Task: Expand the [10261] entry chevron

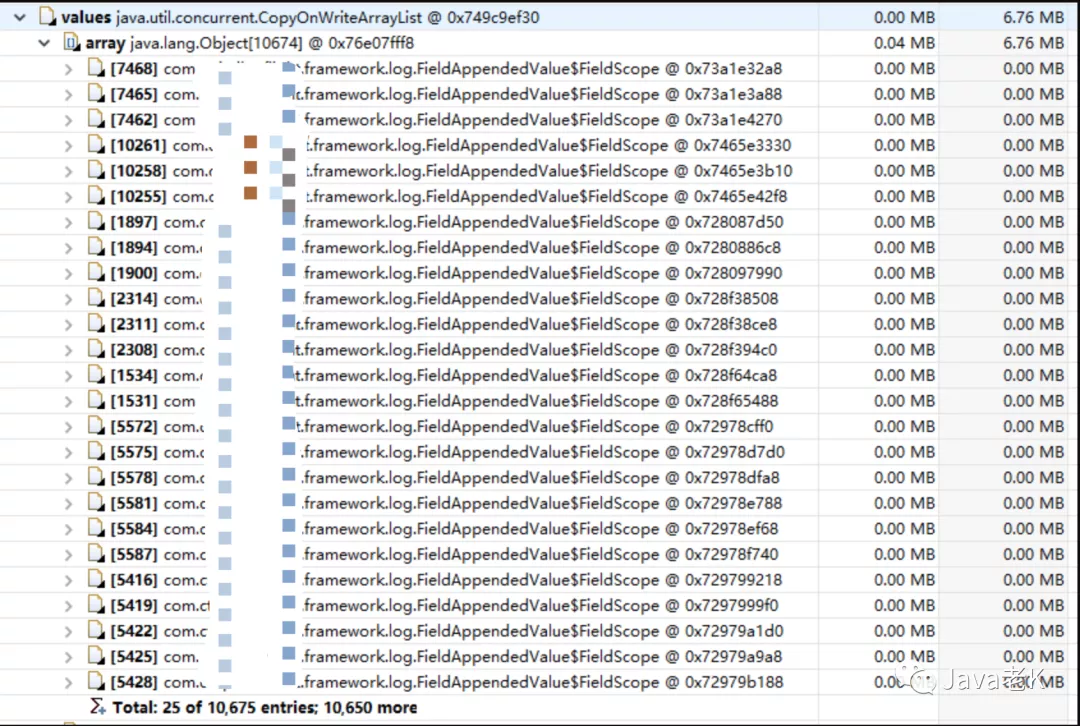Action: tap(68, 145)
